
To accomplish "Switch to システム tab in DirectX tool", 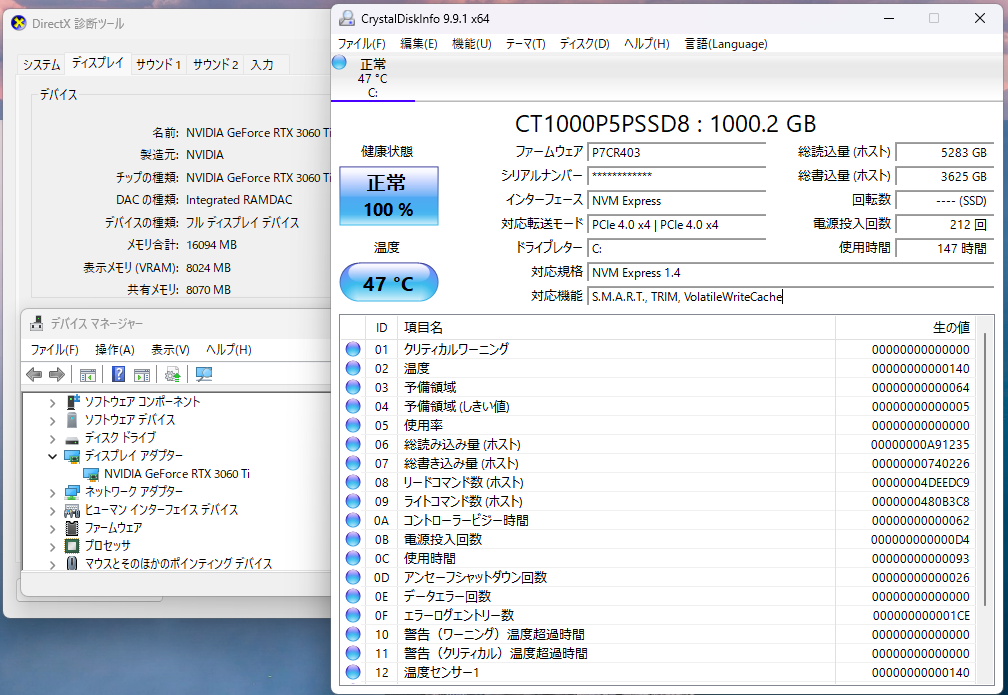I will tap(42, 64).
